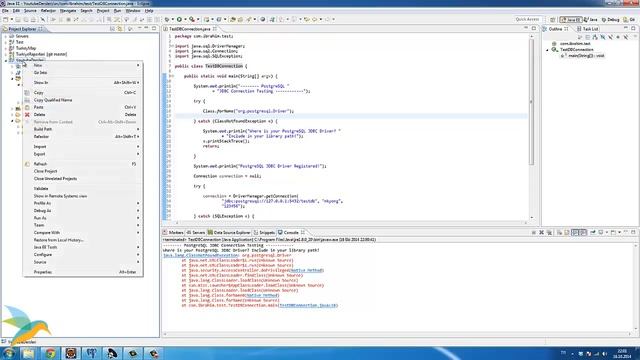Image resolution: width=640 pixels, height=360 pixels.
Task: Switch to the Java EE perspective
Action: pos(571,19)
